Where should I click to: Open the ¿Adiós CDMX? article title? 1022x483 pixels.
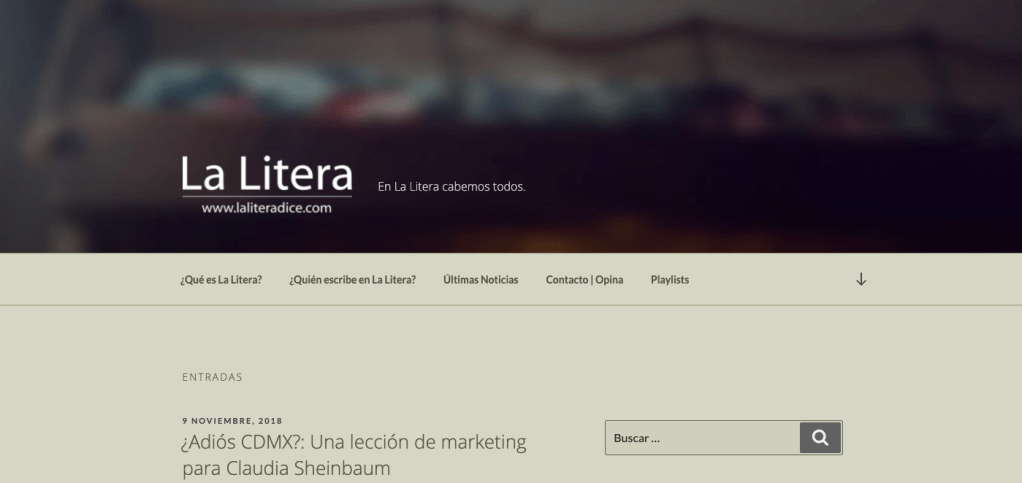354,442
